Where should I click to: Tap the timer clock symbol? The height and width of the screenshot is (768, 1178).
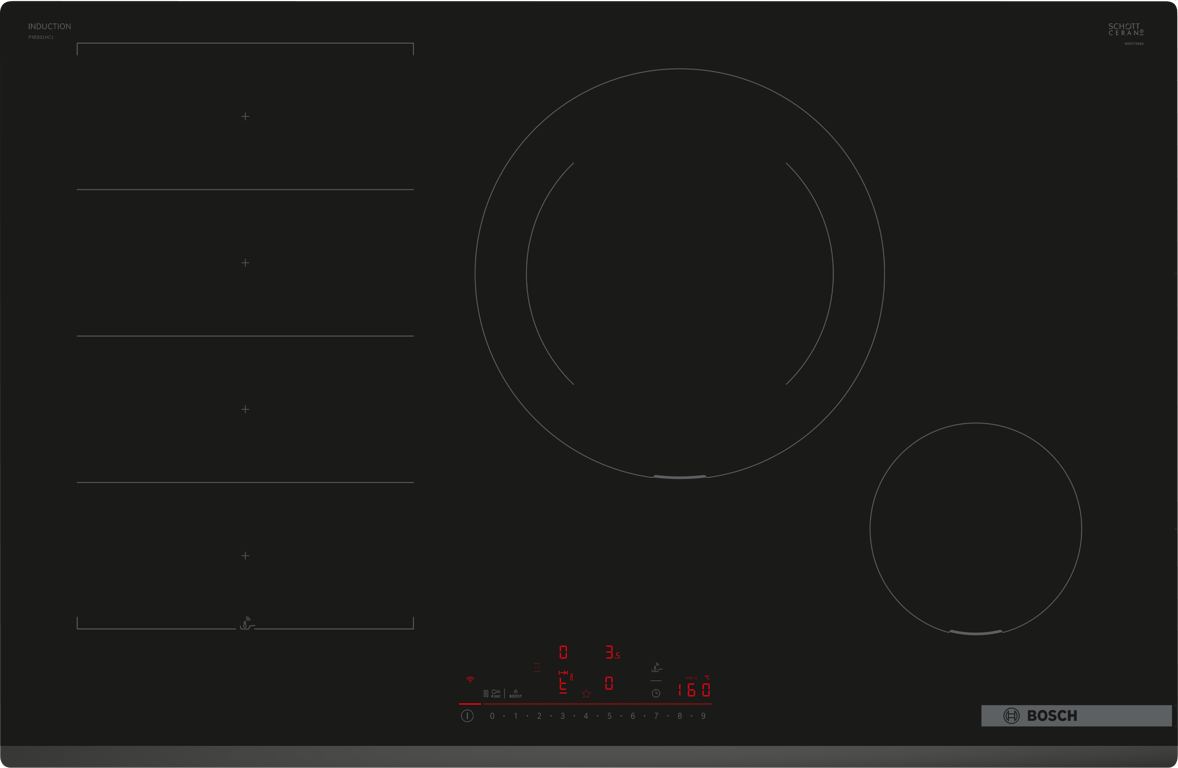click(x=656, y=693)
